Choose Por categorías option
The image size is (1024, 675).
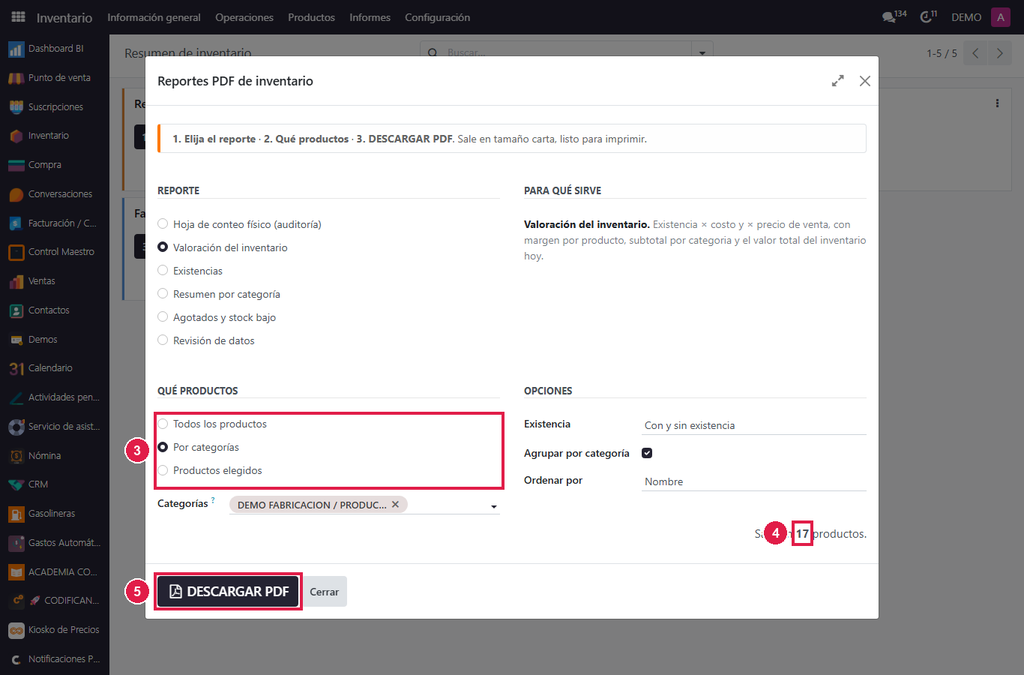coord(163,447)
